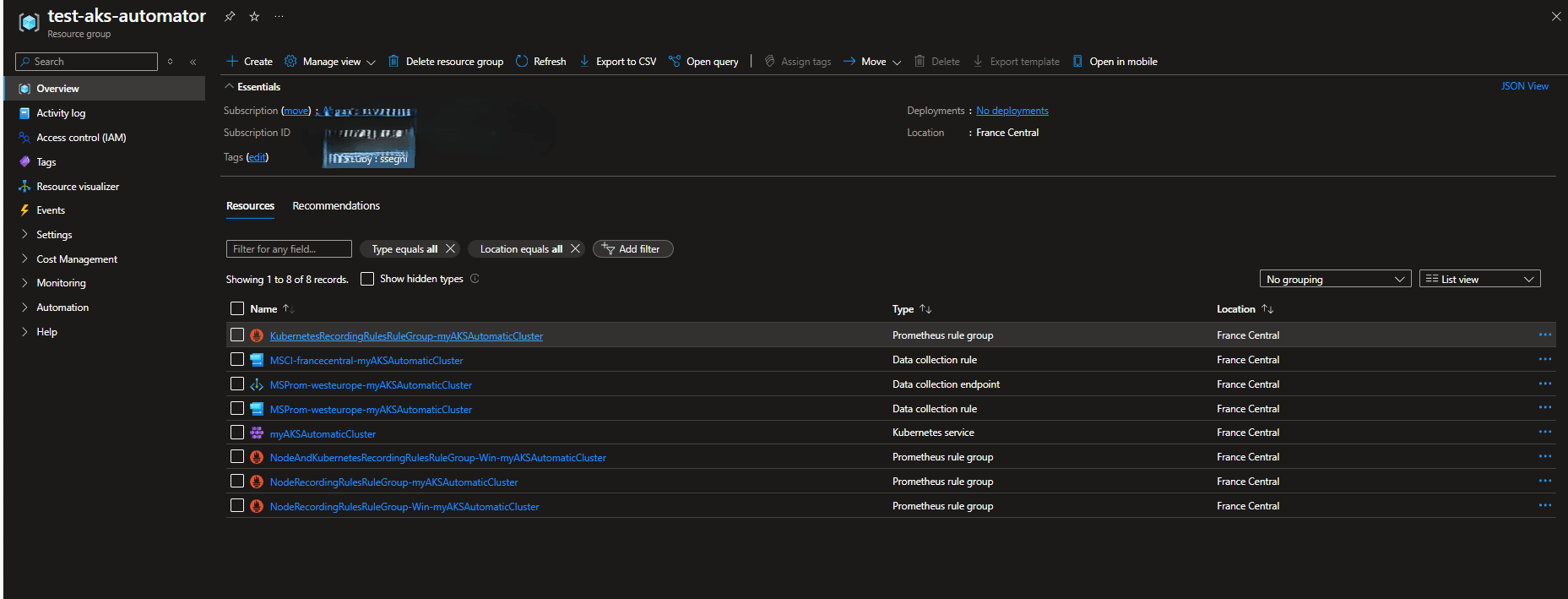Click the Activity log sidebar icon
Viewport: 1568px width, 599px height.
click(24, 113)
